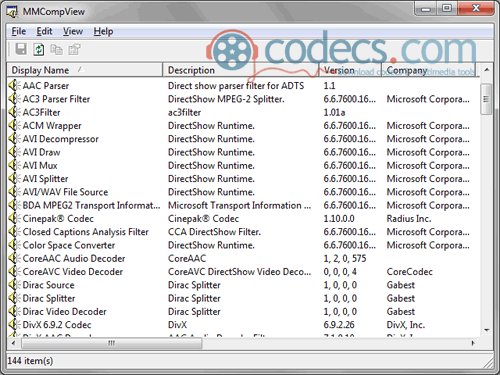The width and height of the screenshot is (500, 375).
Task: Click the speaker icon beside AVI/WAV File Source
Action: click(14, 192)
